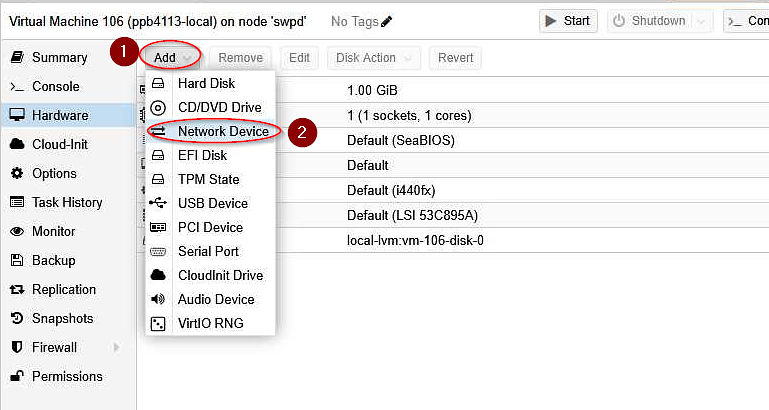
Task: Choose TPM State menu entry
Action: point(210,179)
